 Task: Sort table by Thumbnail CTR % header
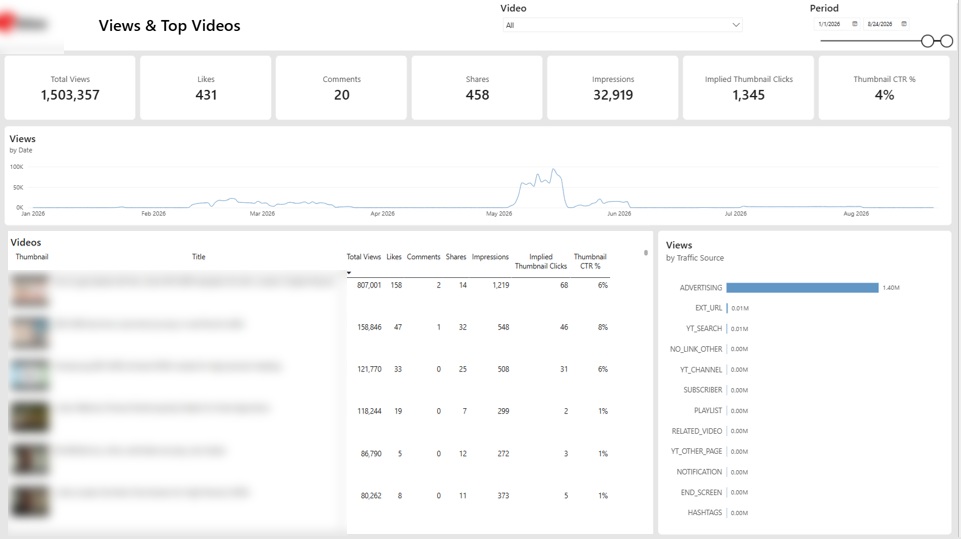(590, 261)
